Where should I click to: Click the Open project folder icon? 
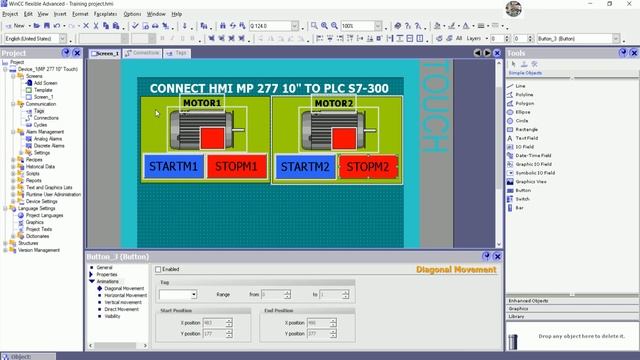[x=37, y=26]
